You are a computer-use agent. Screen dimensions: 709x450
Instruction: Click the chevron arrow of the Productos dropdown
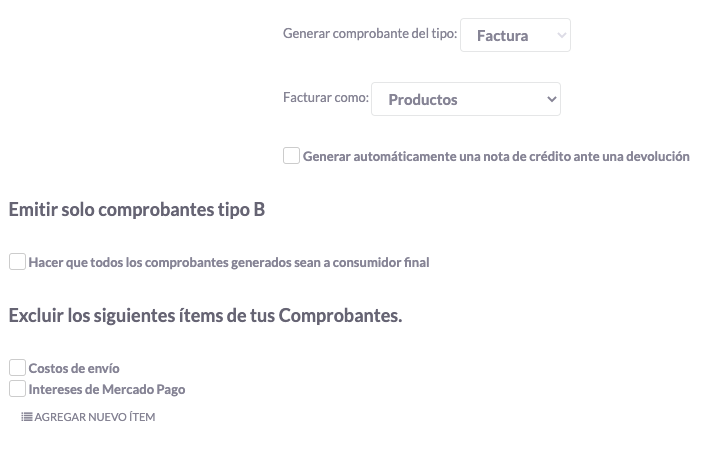tap(551, 99)
